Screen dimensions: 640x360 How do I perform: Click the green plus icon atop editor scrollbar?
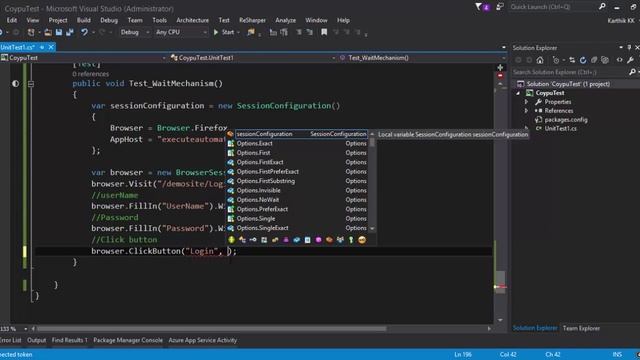[500, 67]
